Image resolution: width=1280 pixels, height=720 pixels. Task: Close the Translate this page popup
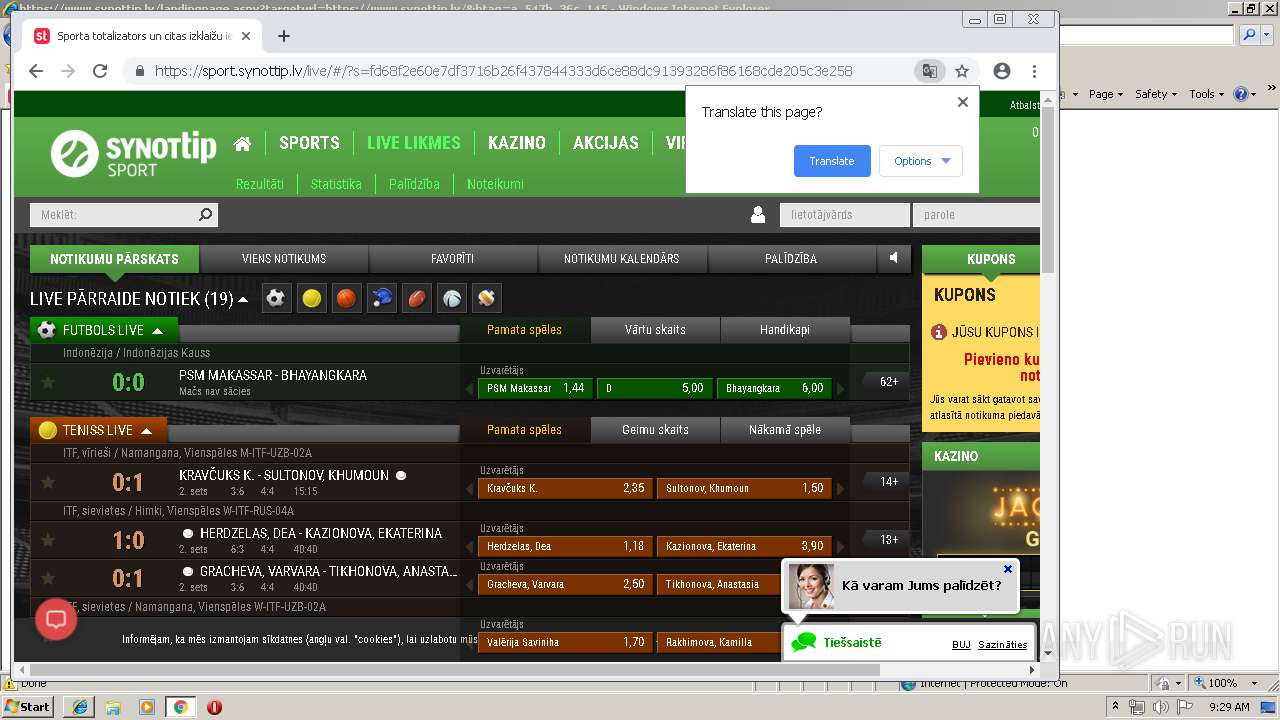coord(963,102)
